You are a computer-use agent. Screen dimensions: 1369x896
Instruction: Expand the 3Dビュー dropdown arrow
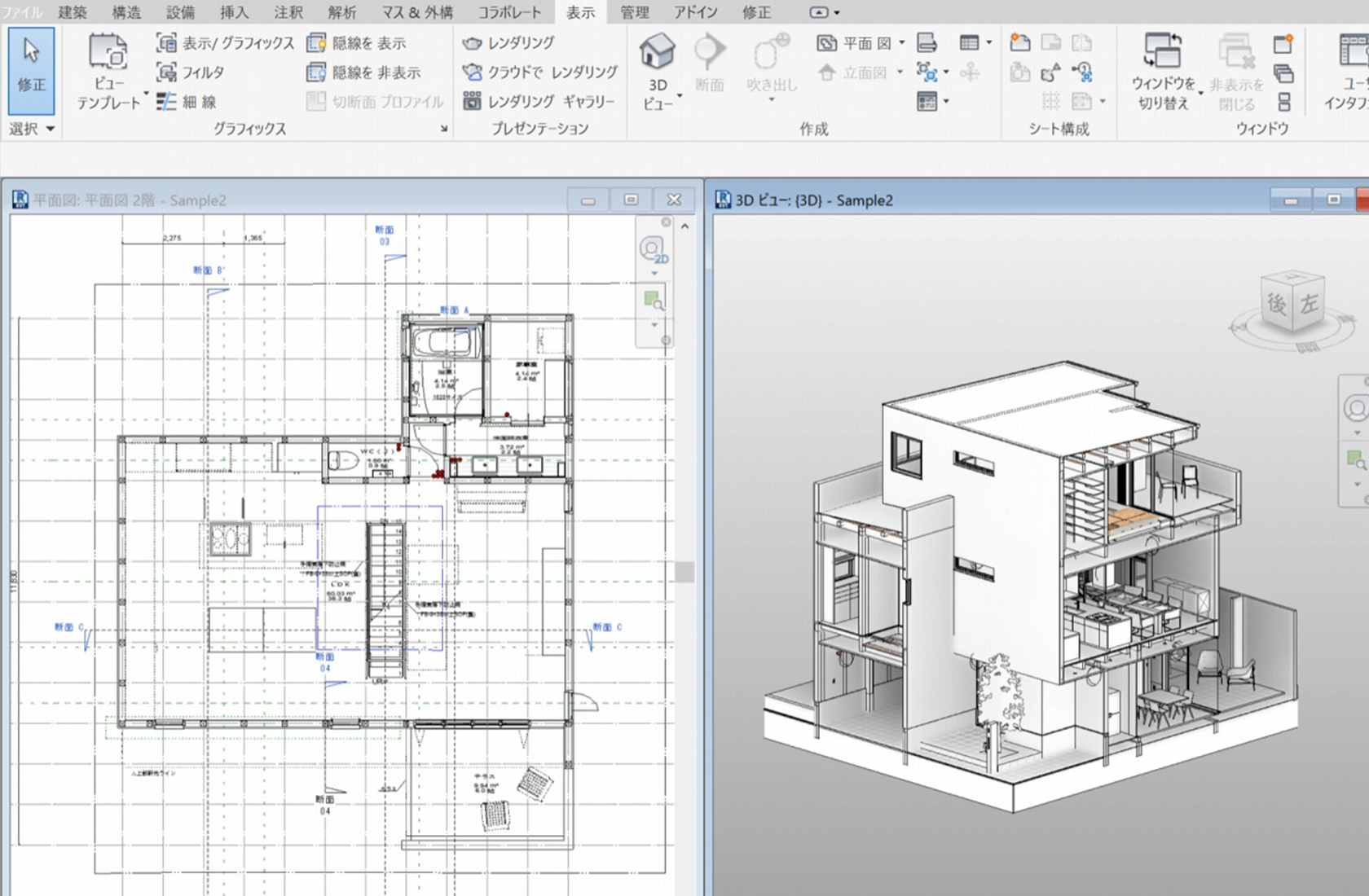680,96
